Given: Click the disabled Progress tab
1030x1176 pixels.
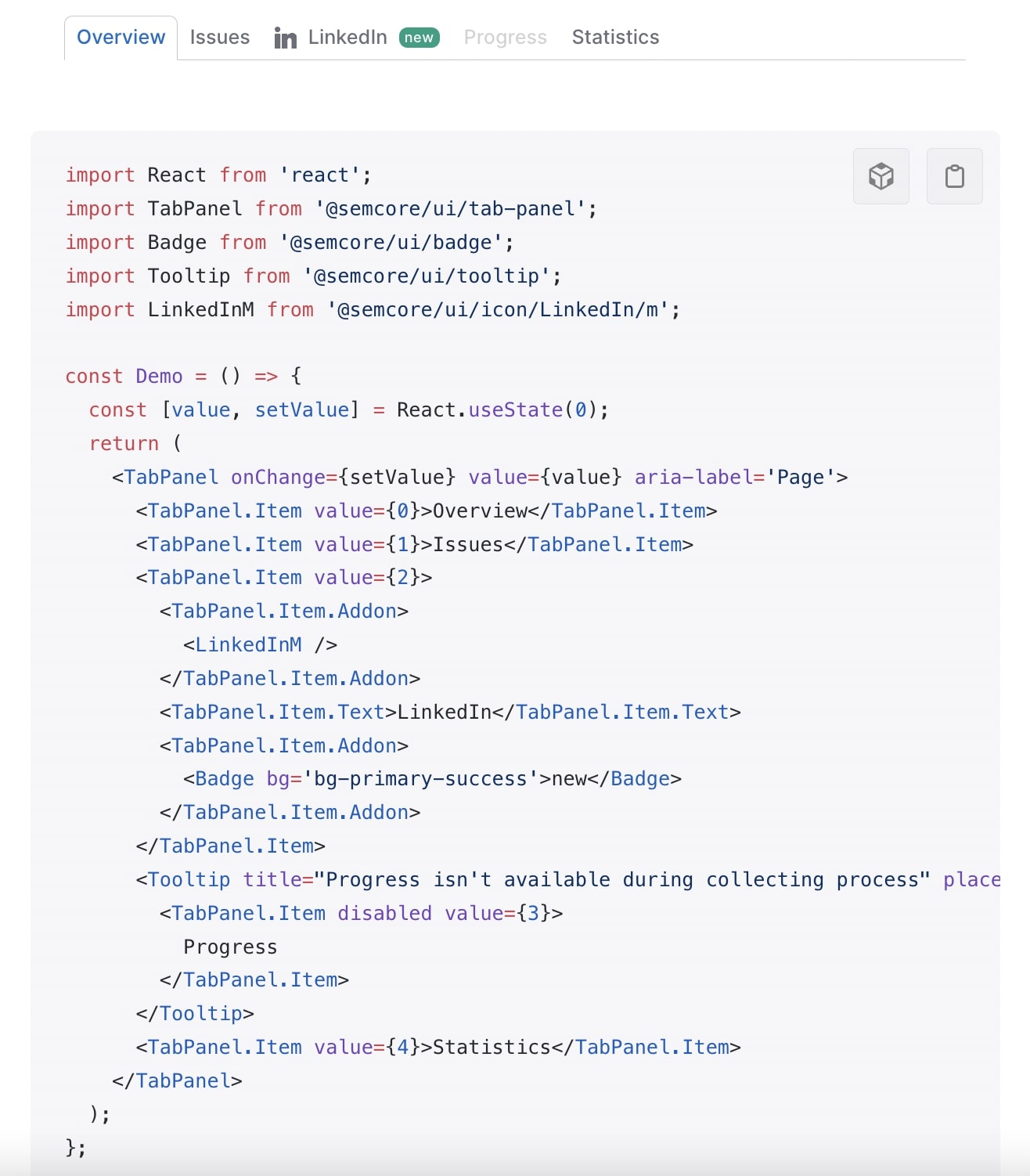Looking at the screenshot, I should click(506, 37).
